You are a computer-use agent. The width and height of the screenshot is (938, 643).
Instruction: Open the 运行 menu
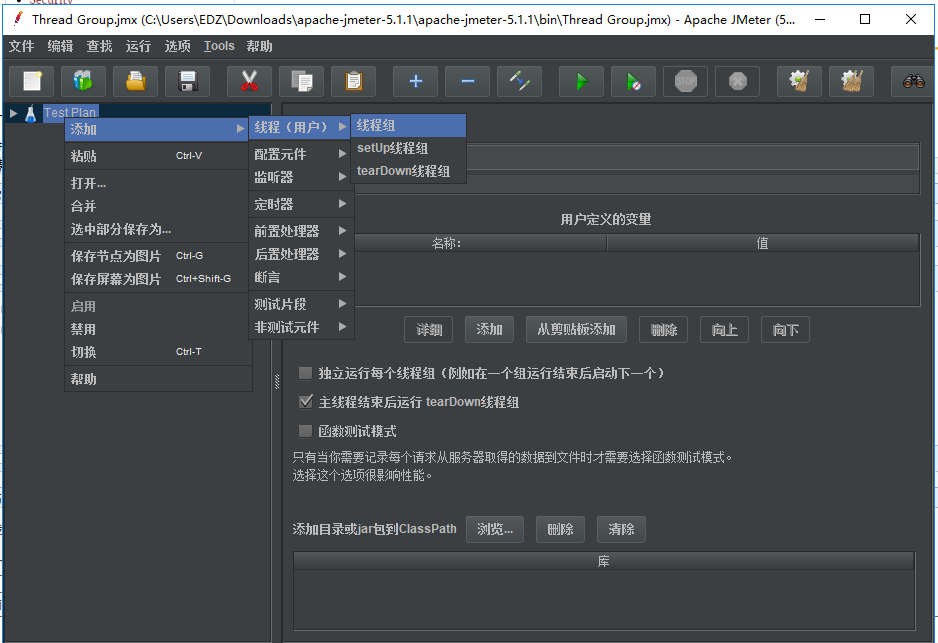point(138,46)
